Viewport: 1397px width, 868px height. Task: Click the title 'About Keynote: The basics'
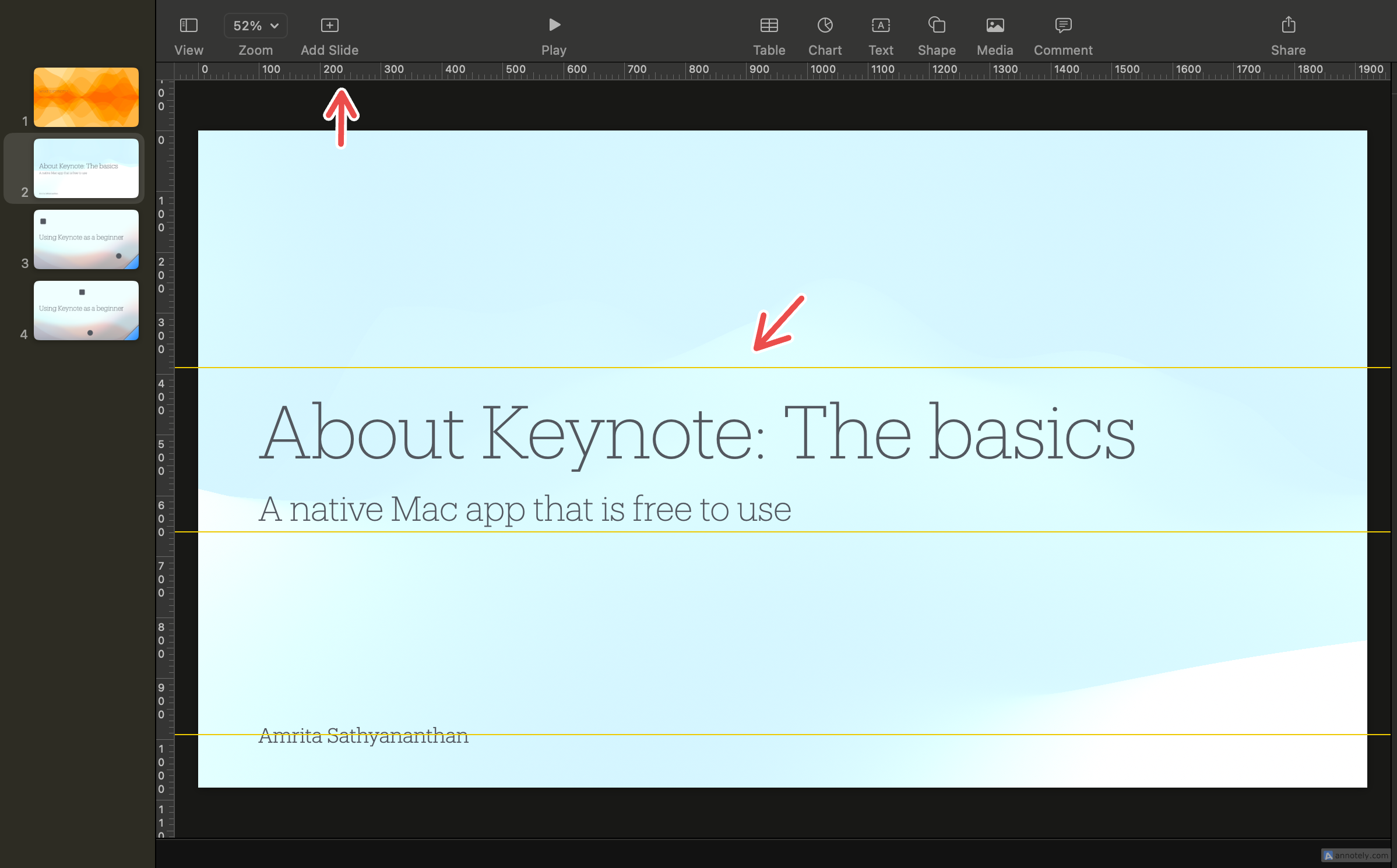[694, 434]
